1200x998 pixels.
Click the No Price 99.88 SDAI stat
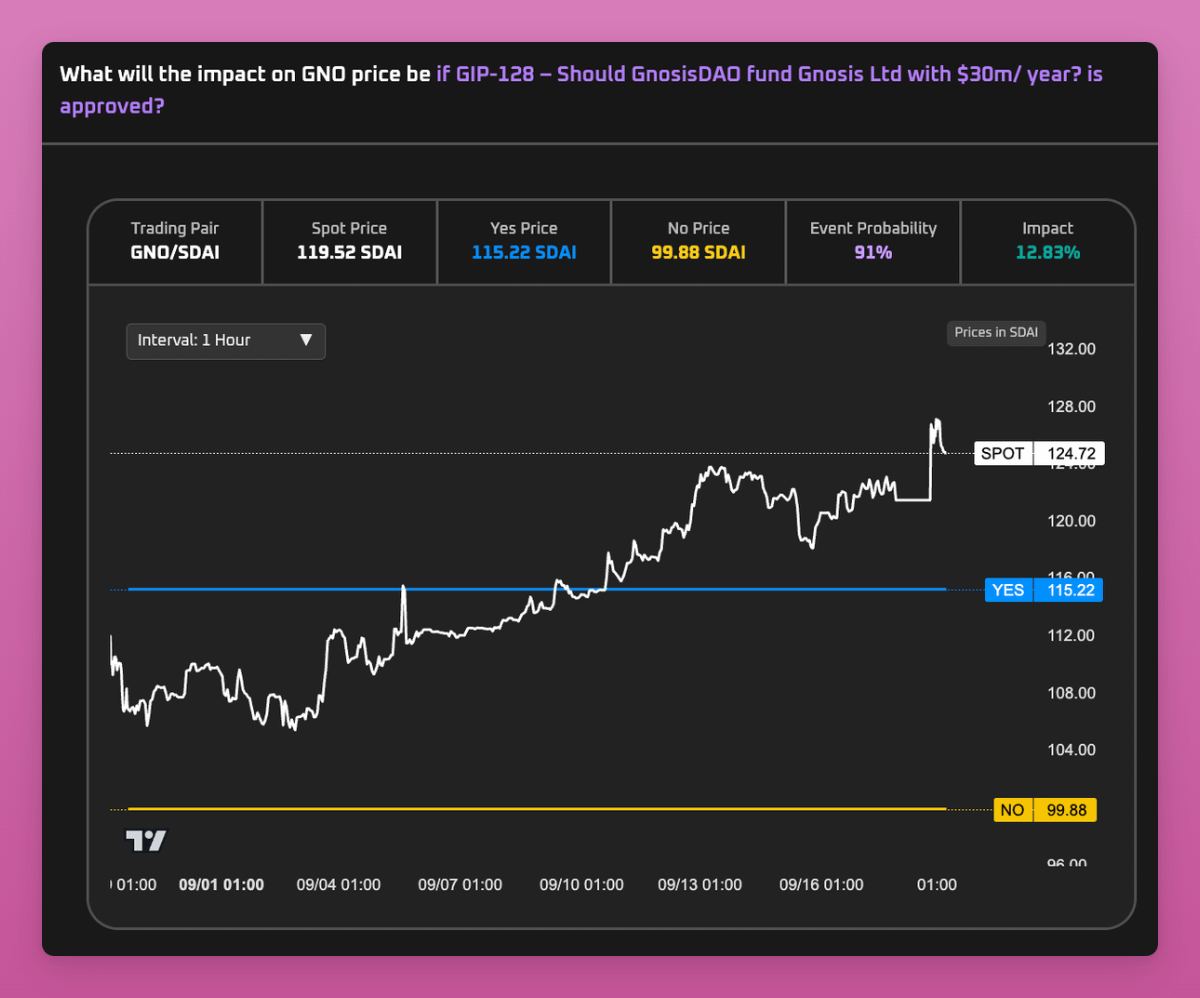698,241
